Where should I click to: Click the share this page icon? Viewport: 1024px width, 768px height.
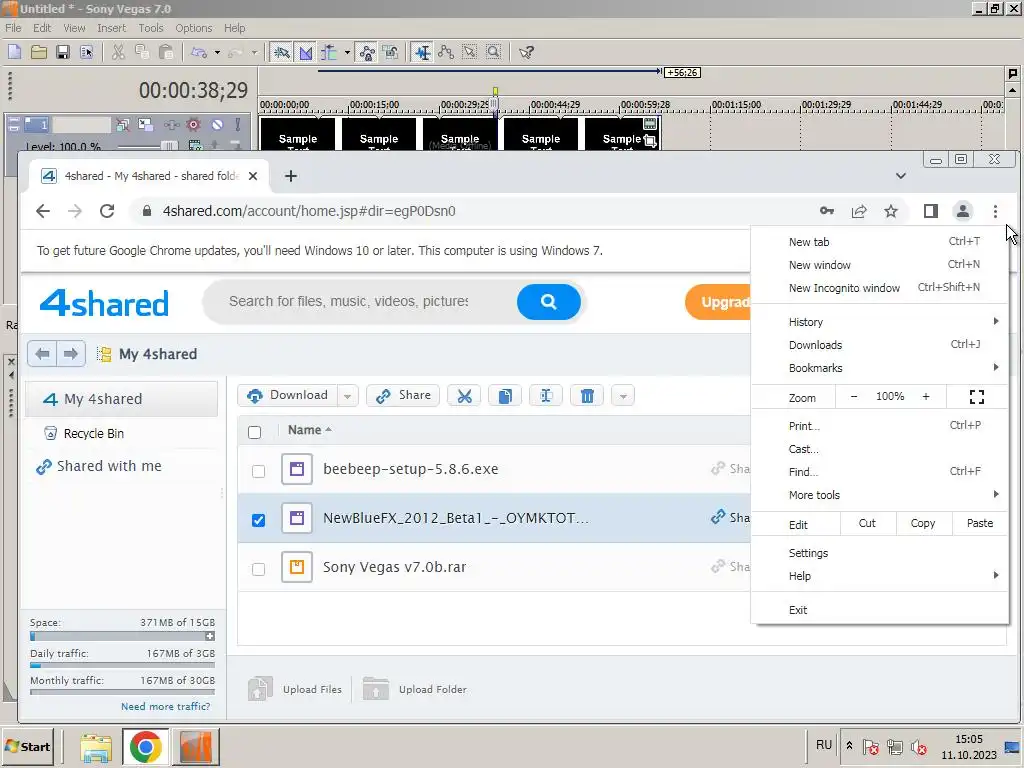[x=859, y=211]
